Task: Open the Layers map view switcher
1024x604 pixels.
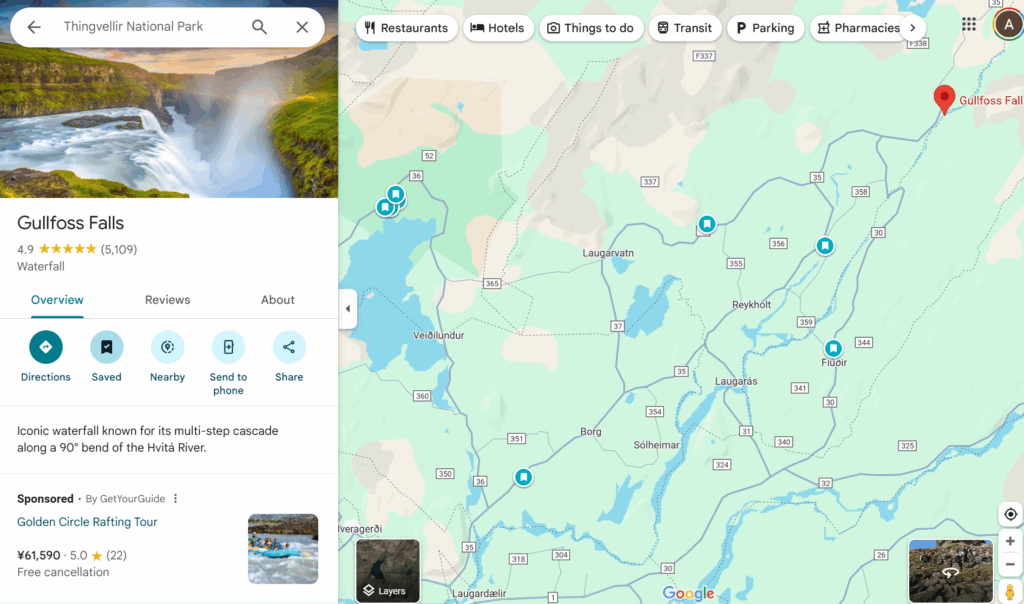Action: (x=388, y=570)
